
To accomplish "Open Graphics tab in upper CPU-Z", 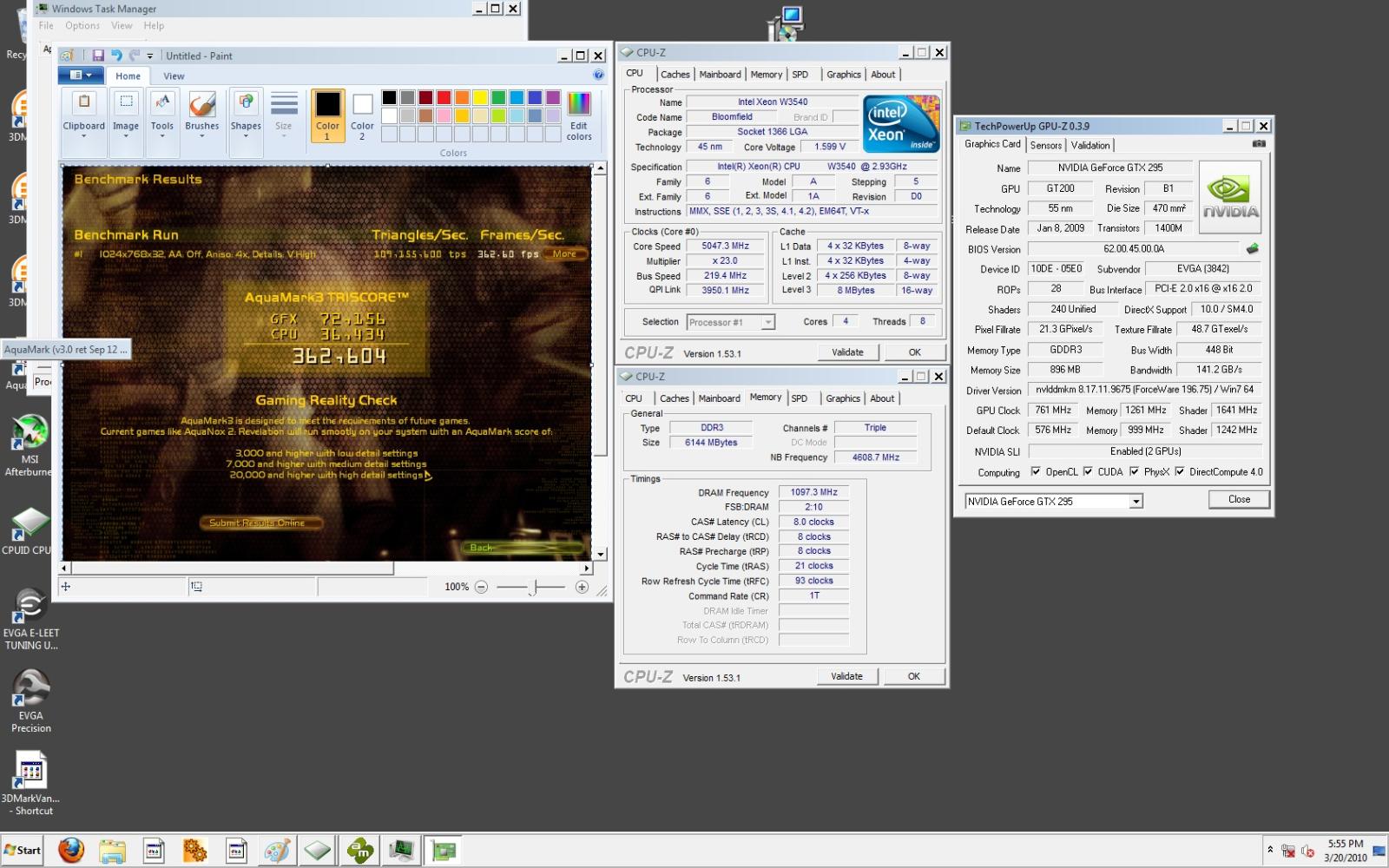I will [844, 75].
